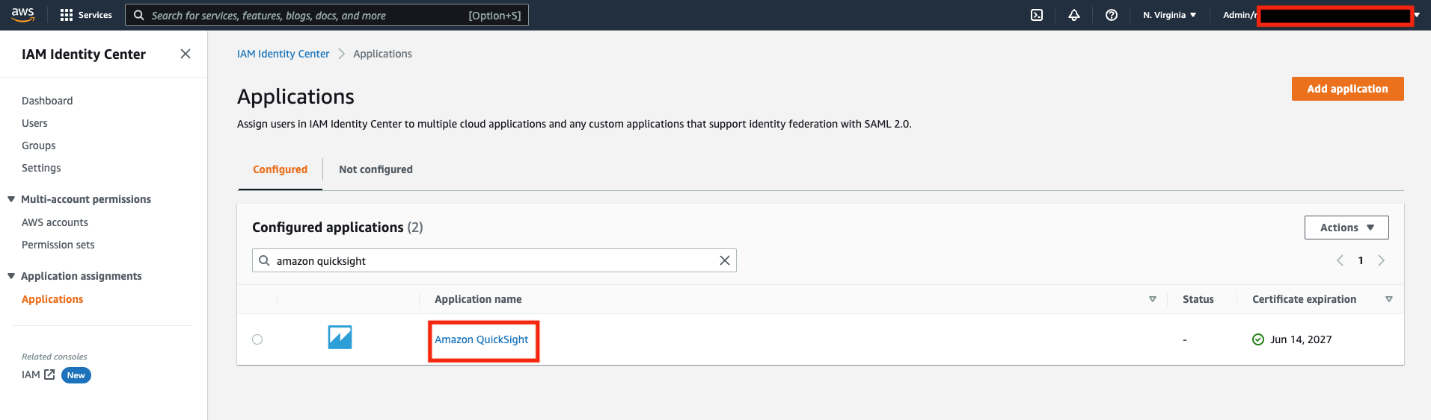Click the AWS logo home icon
Viewport: 1431px width, 420px height.
23,15
